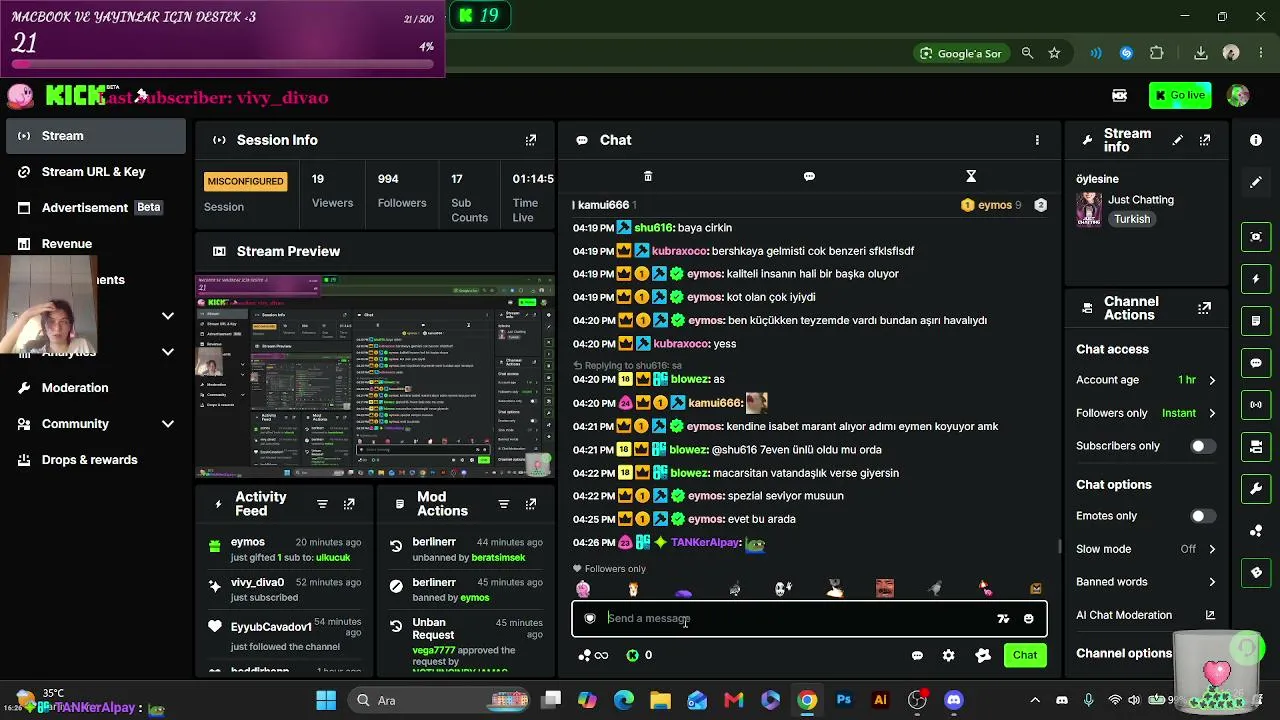Pop out the Activity Feed panel

point(349,504)
